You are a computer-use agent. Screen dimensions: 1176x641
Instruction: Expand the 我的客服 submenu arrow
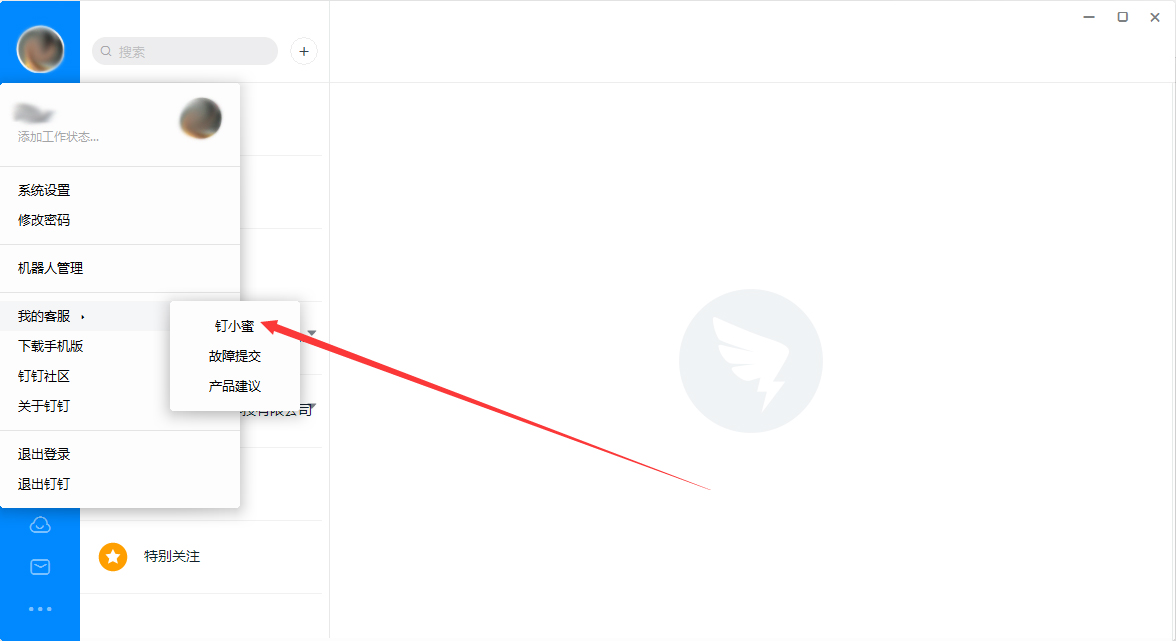(82, 317)
